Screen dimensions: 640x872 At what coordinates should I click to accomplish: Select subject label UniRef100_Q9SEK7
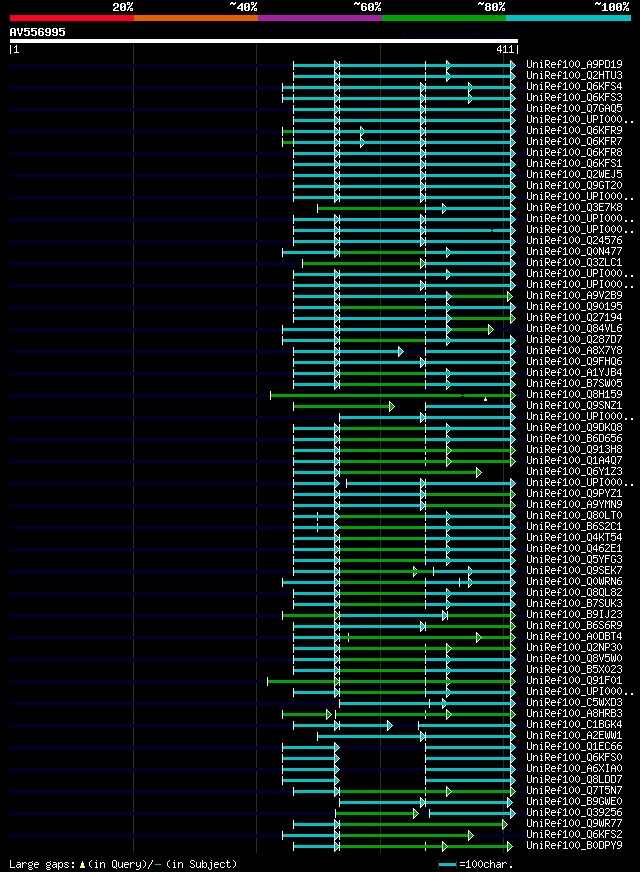pyautogui.click(x=574, y=571)
